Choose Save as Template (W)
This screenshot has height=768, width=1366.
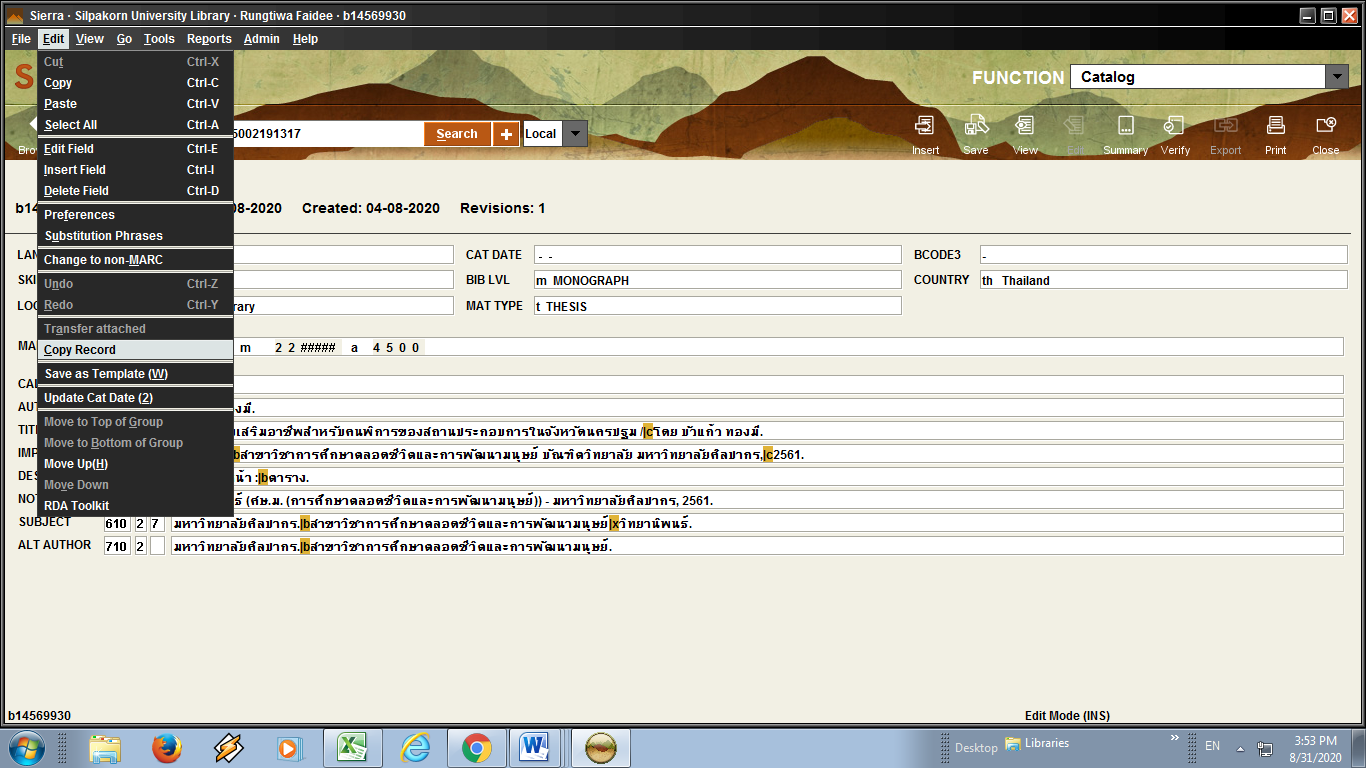pos(135,374)
